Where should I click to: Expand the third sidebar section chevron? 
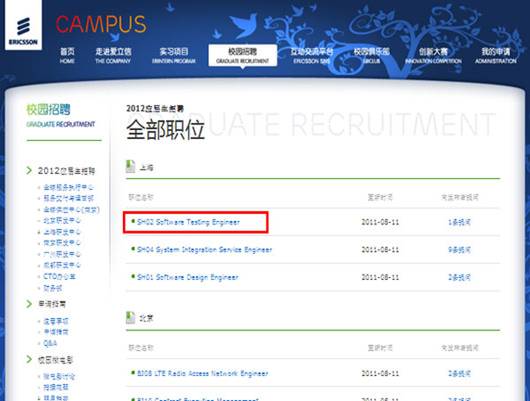(x=29, y=359)
